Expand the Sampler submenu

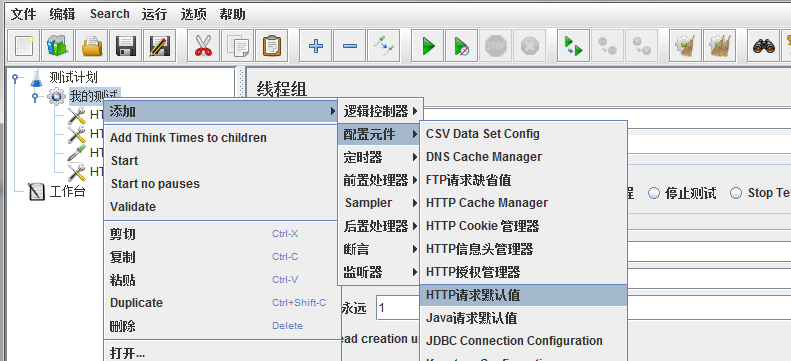click(x=380, y=203)
